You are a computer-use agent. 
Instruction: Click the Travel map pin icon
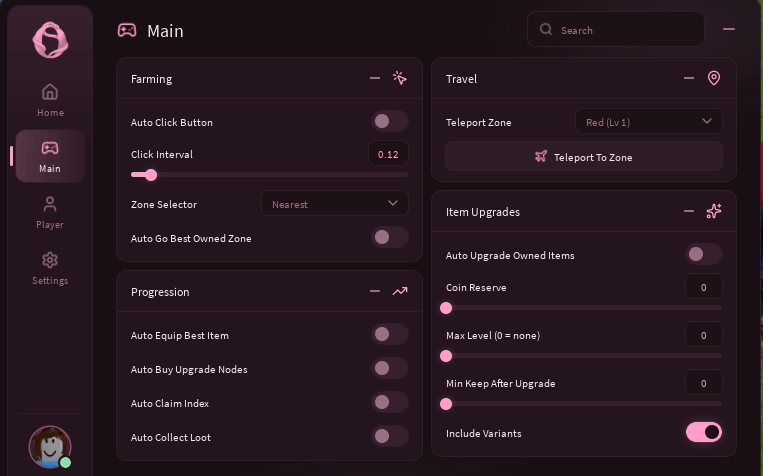(714, 78)
